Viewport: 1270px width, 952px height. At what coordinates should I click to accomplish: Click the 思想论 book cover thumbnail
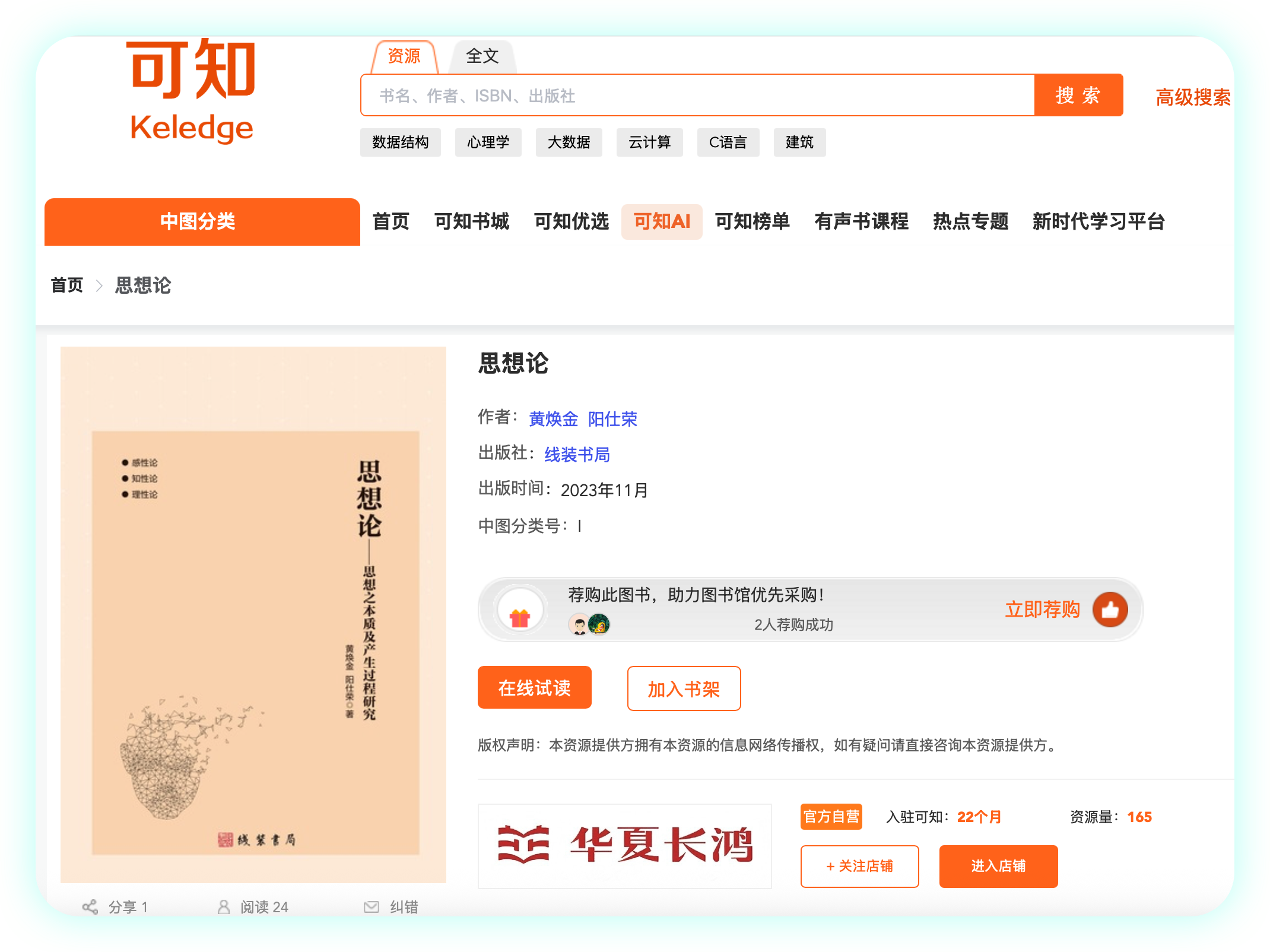point(253,614)
